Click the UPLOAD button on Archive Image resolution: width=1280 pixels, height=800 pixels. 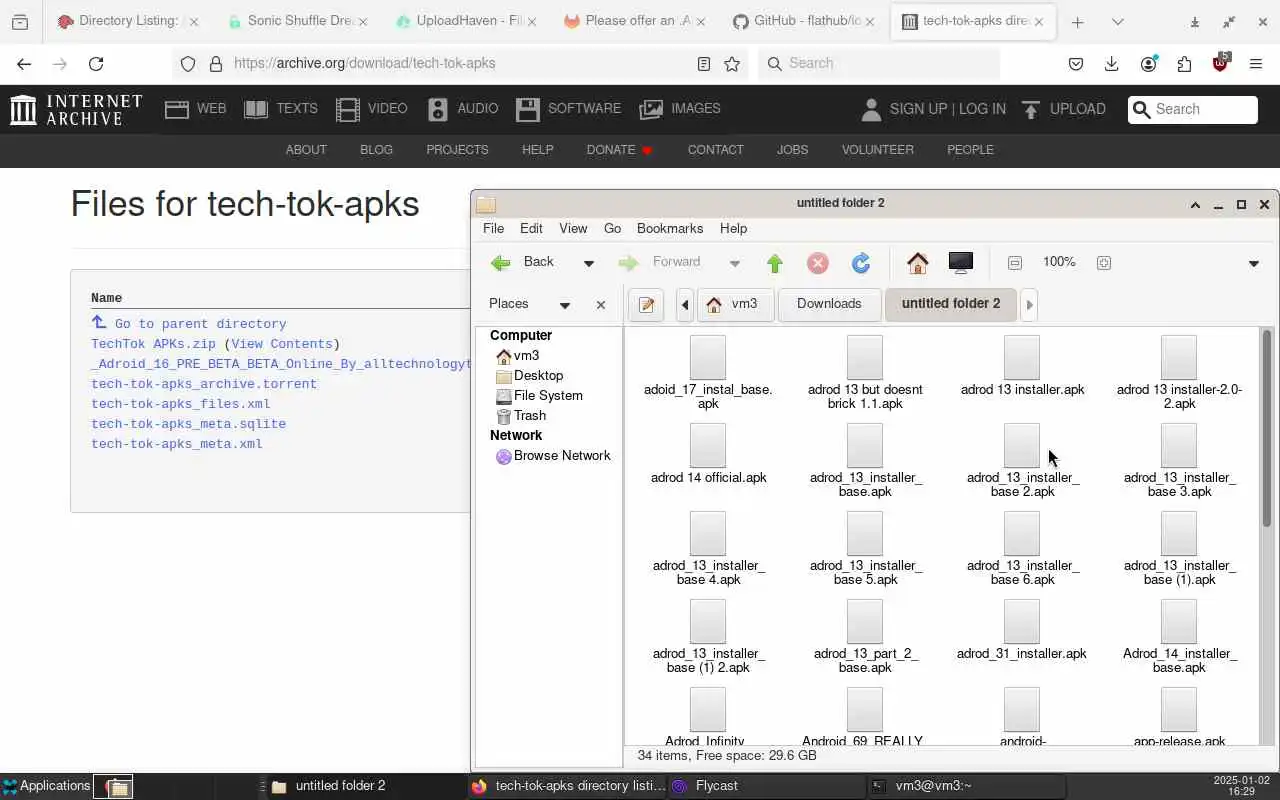click(x=1063, y=109)
